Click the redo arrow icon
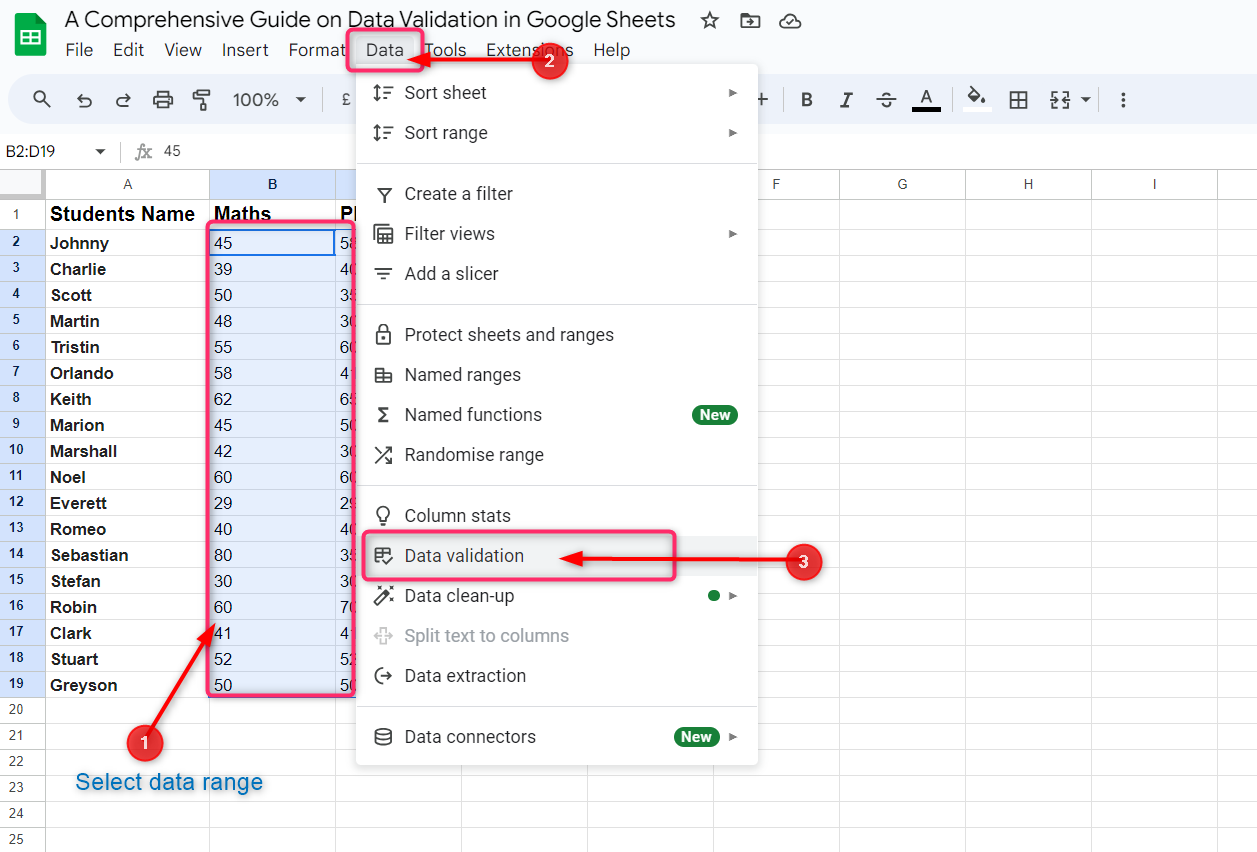This screenshot has width=1257, height=852. 123,99
